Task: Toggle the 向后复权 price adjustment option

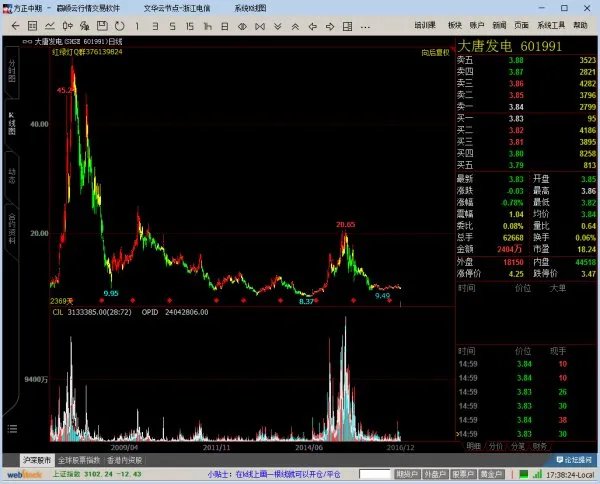Action: point(435,51)
